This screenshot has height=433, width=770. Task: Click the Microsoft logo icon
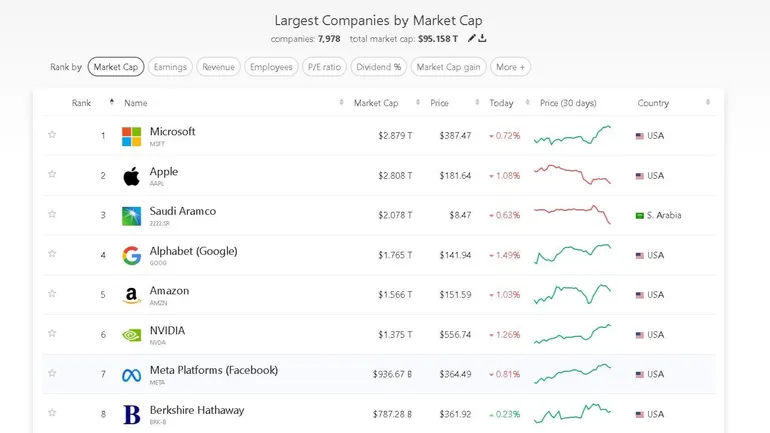[131, 136]
